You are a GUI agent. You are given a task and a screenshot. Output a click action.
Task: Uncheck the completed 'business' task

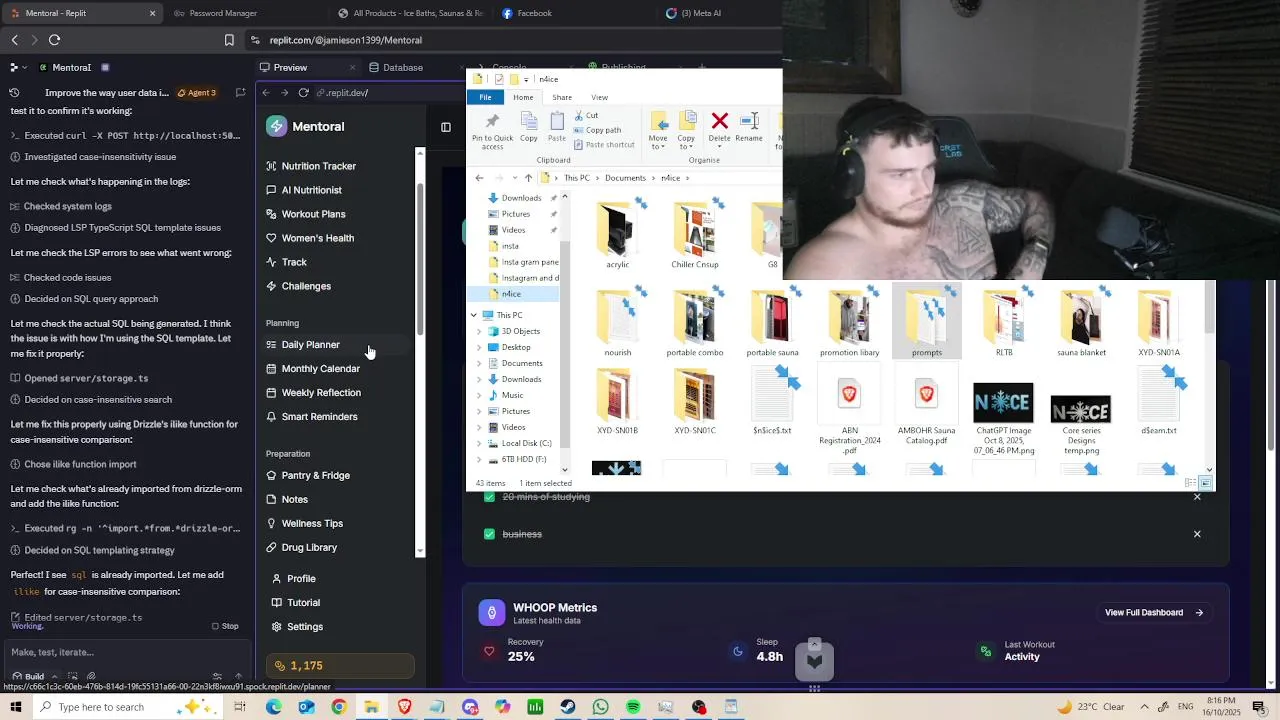[x=489, y=534]
